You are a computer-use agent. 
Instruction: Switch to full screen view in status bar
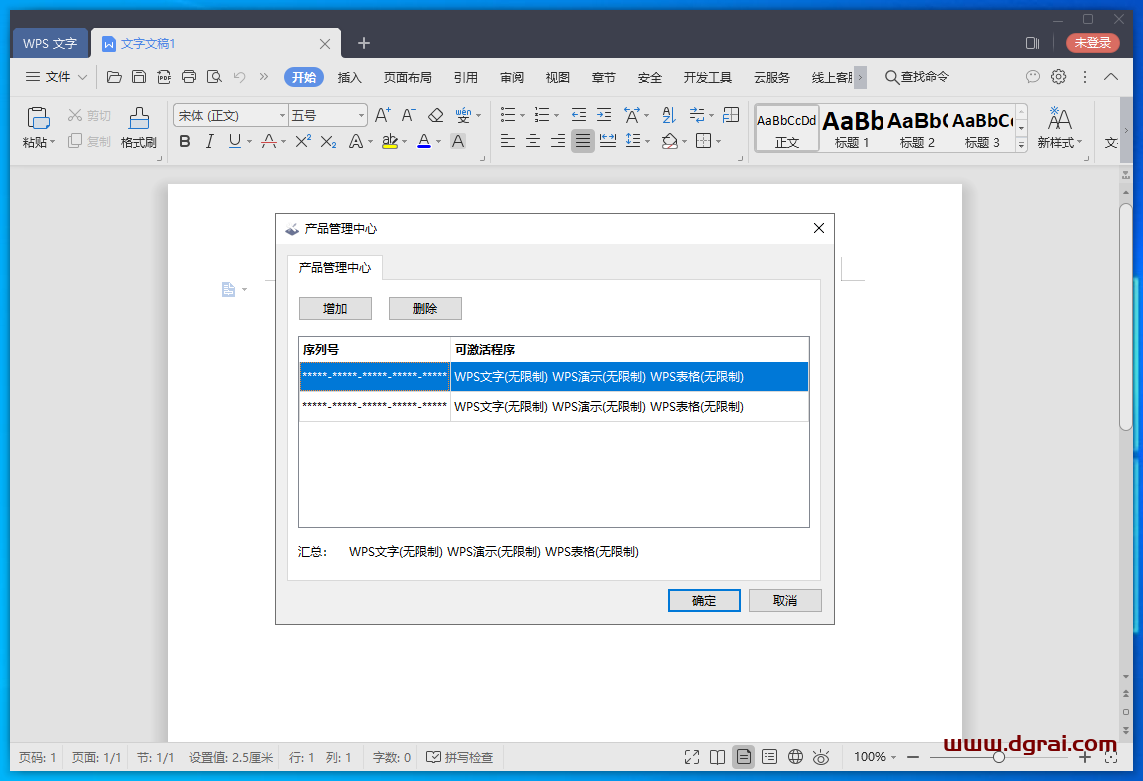[x=690, y=757]
